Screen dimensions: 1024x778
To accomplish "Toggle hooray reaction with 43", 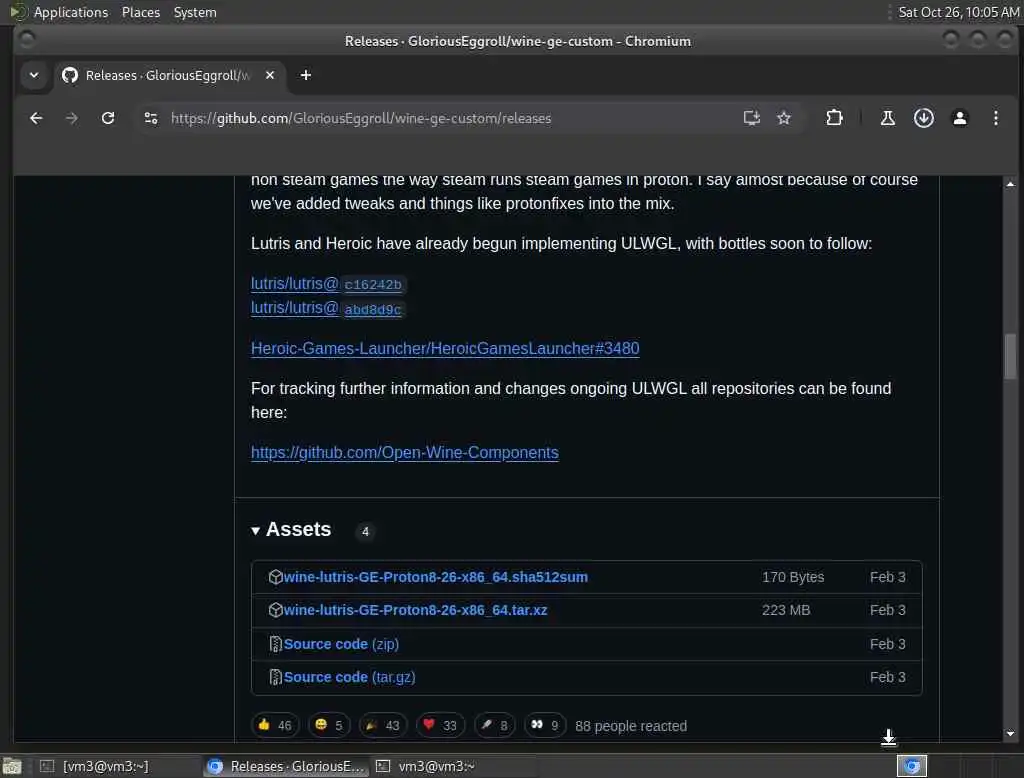I will [383, 726].
